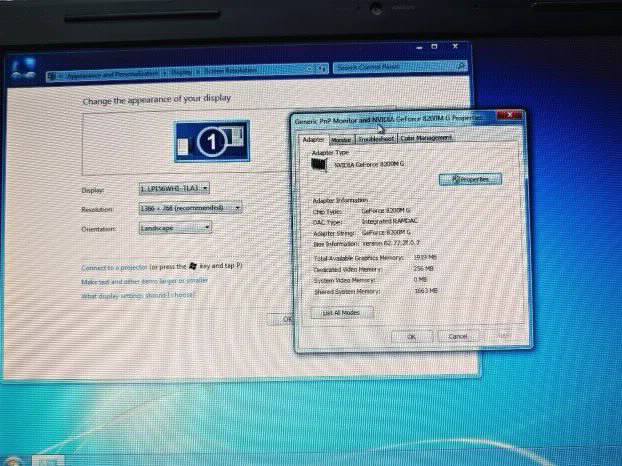Viewport: 622px width, 466px height.
Task: Click the '0 MB' system video memory value
Action: tap(420, 280)
